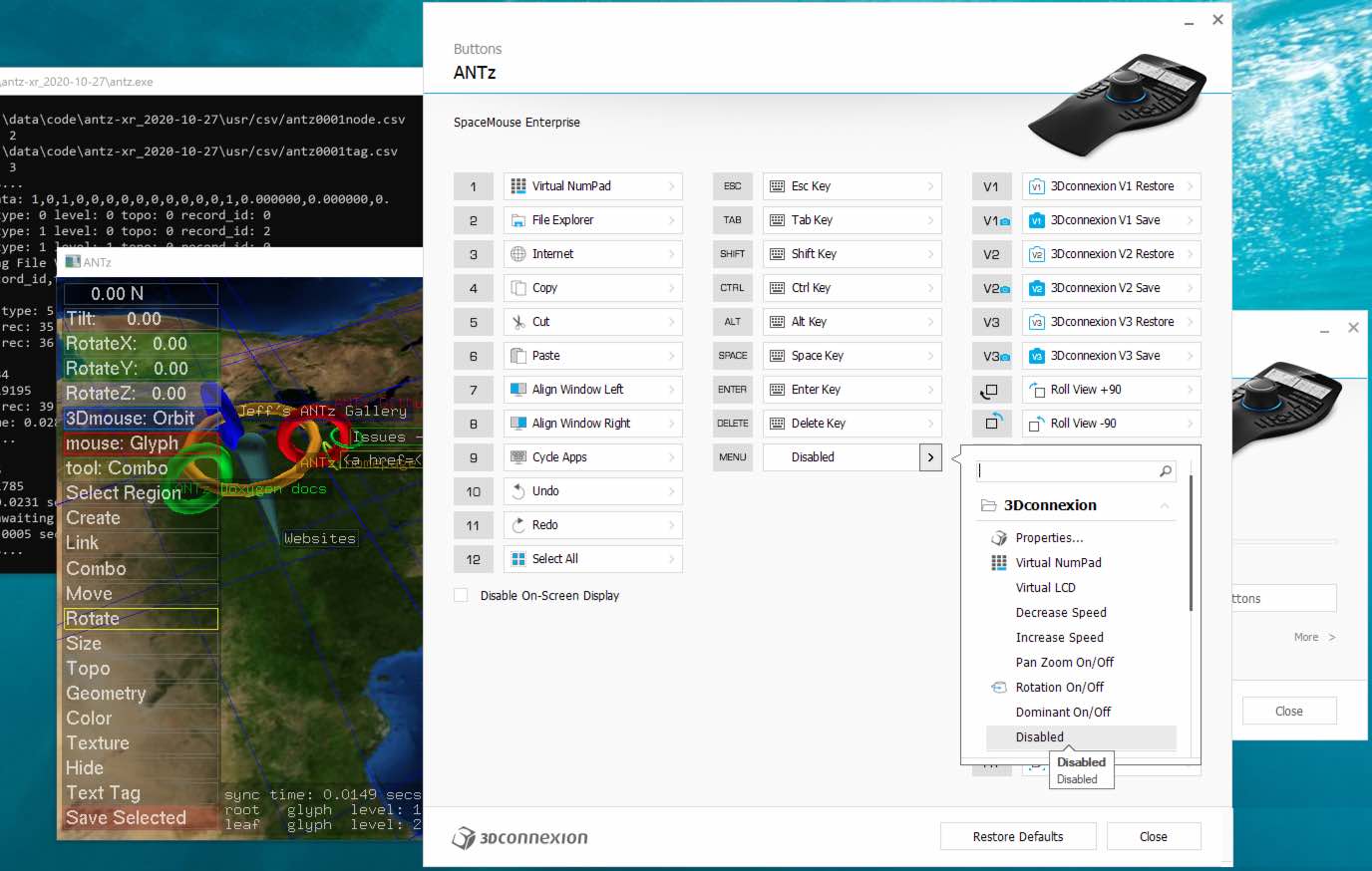1372x871 pixels.
Task: Open the flyout arrow for Space Key
Action: (x=931, y=356)
